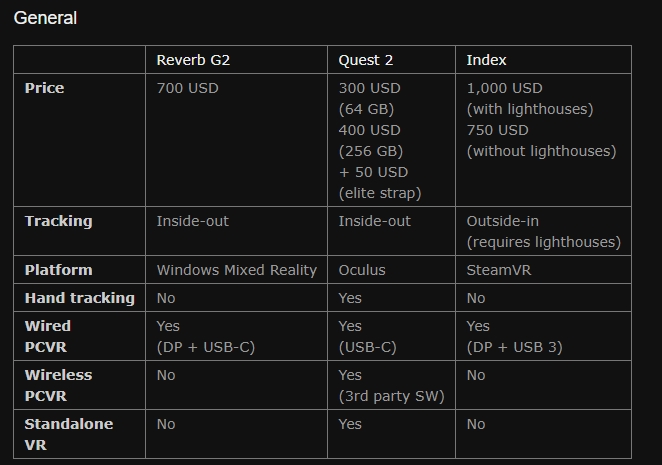Viewport: 662px width, 465px height.
Task: Click the 3rd party SW text
Action: click(x=391, y=396)
